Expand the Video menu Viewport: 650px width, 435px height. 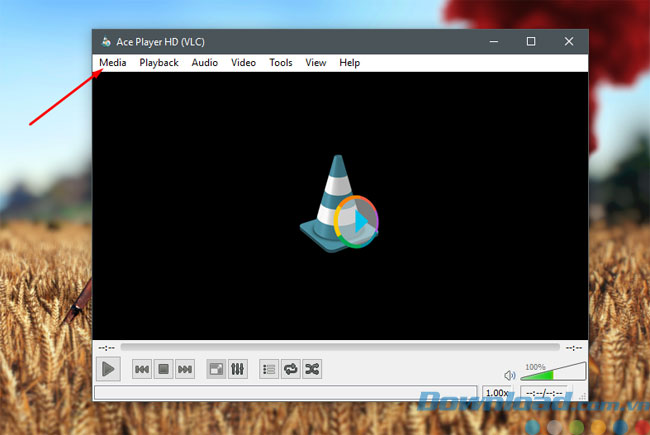(243, 62)
